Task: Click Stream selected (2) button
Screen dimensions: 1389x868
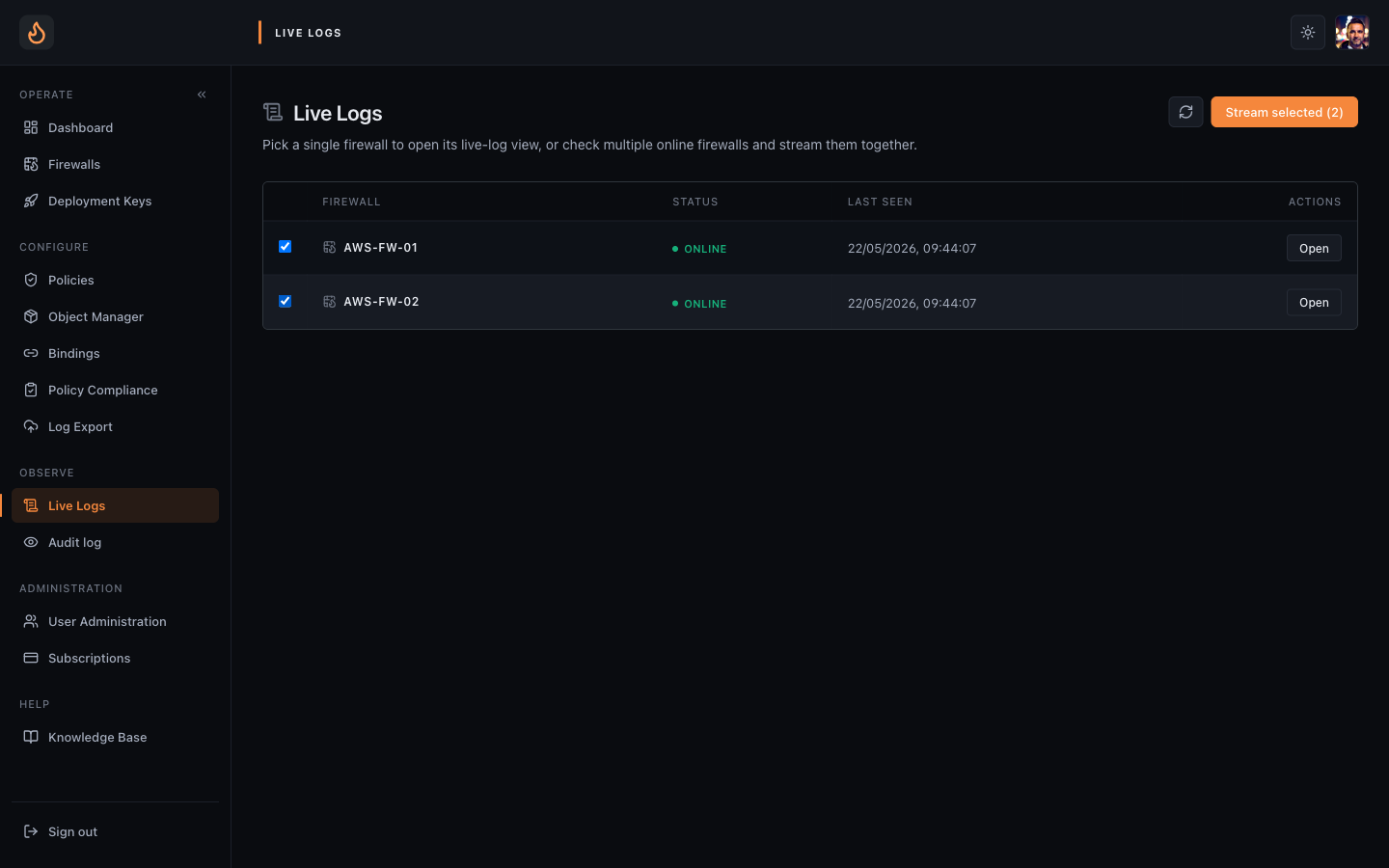Action: click(1284, 112)
